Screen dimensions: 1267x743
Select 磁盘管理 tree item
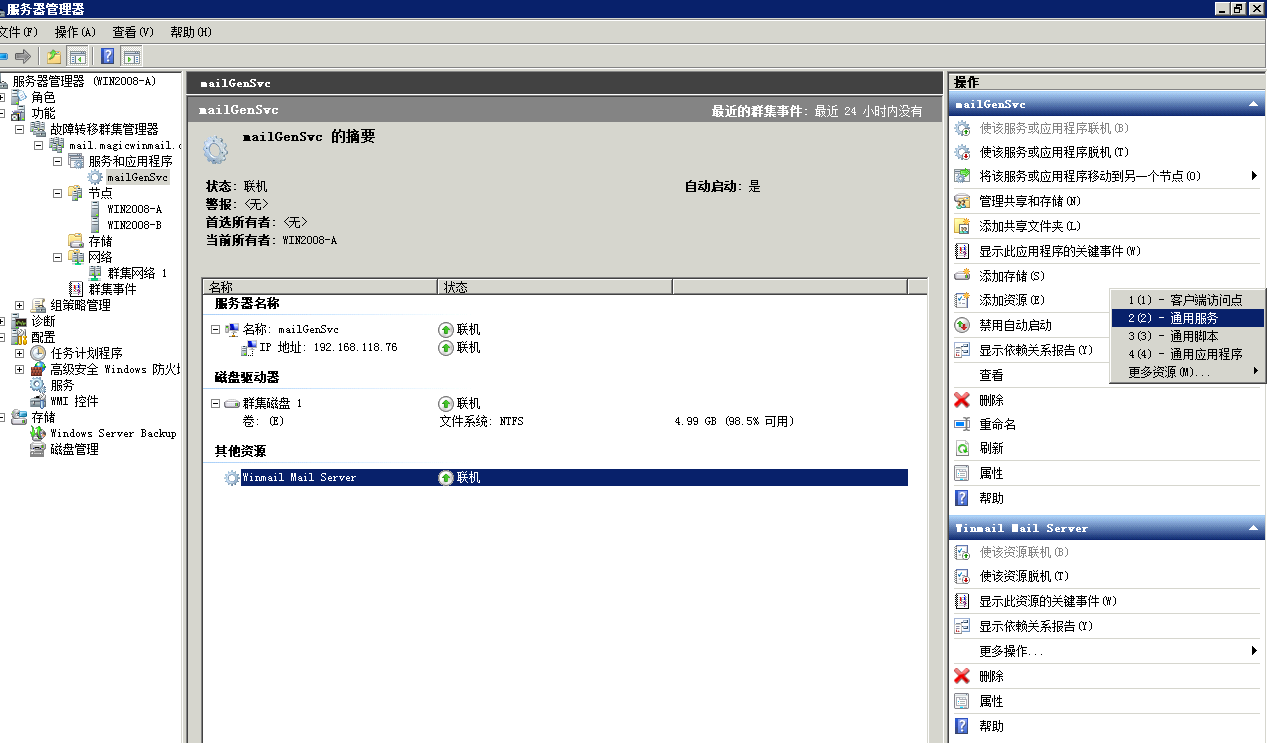[x=74, y=449]
